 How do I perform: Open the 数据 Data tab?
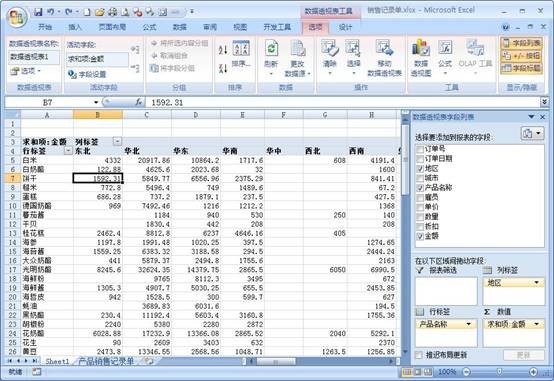[179, 27]
